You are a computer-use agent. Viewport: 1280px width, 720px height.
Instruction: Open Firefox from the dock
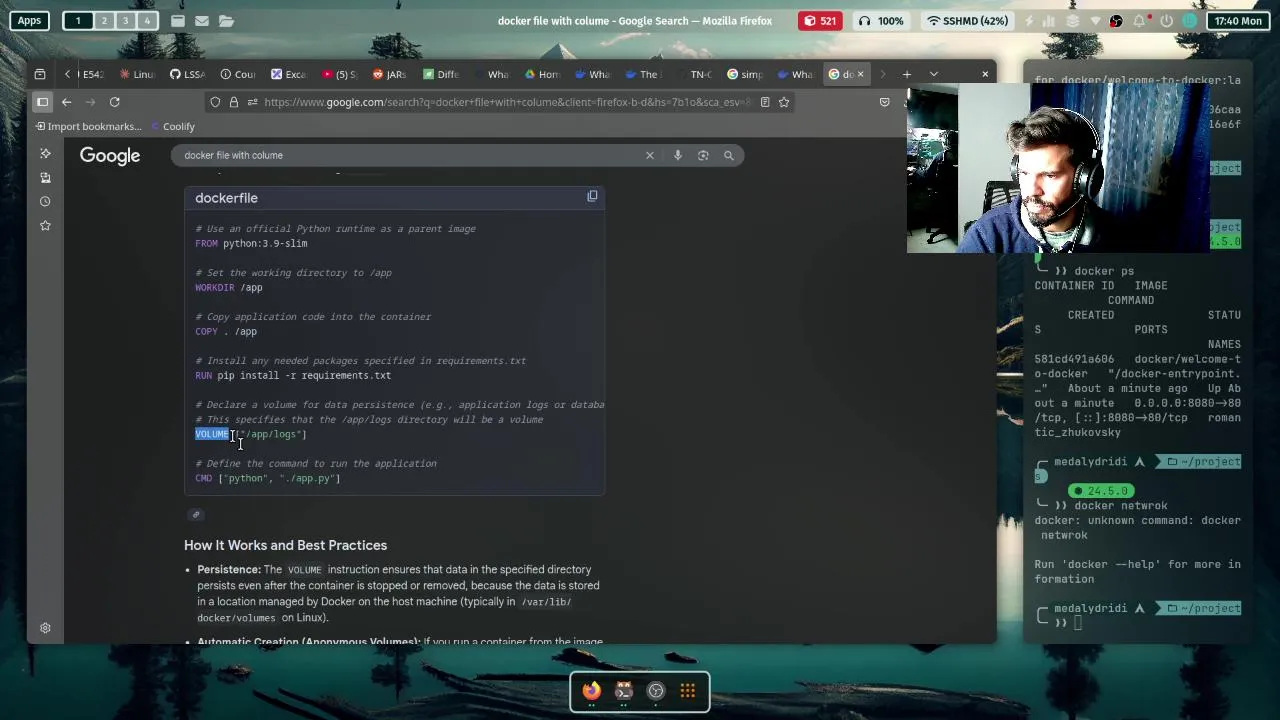coord(592,690)
